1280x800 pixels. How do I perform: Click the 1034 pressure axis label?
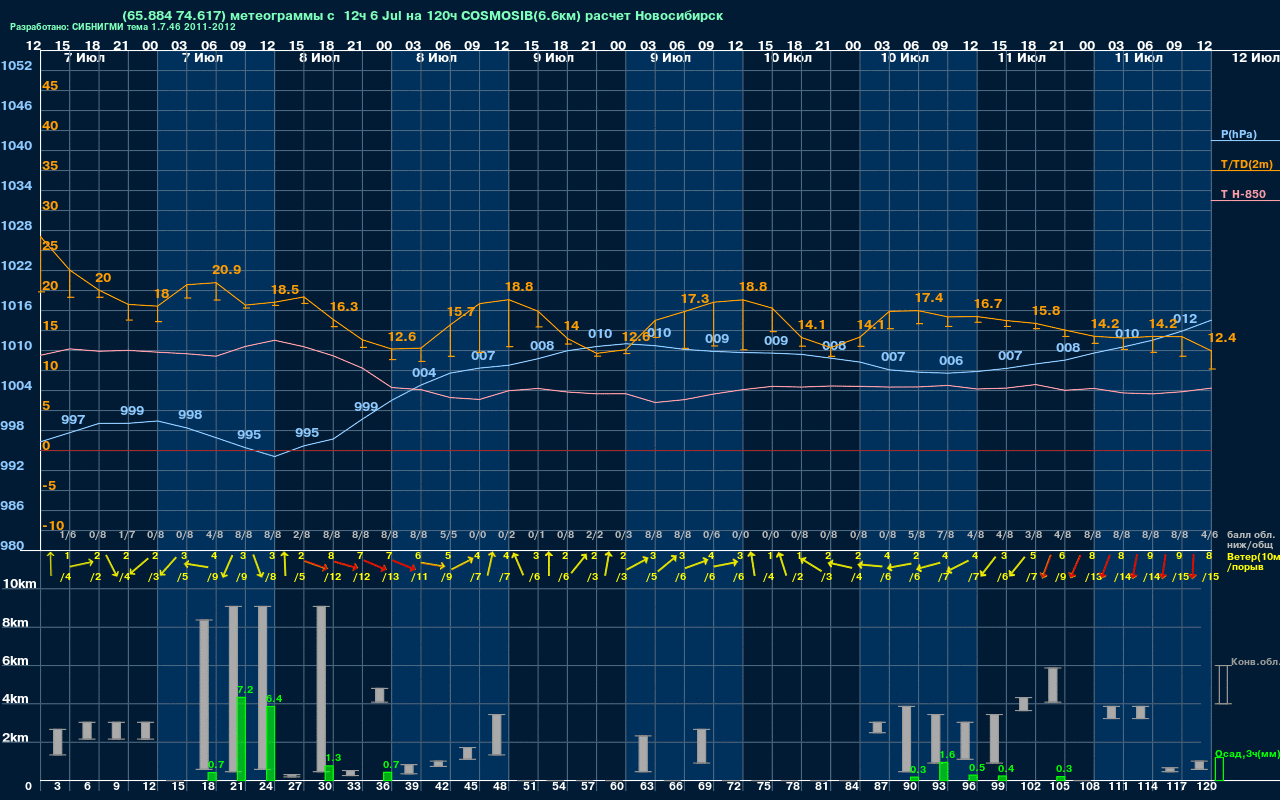click(16, 186)
